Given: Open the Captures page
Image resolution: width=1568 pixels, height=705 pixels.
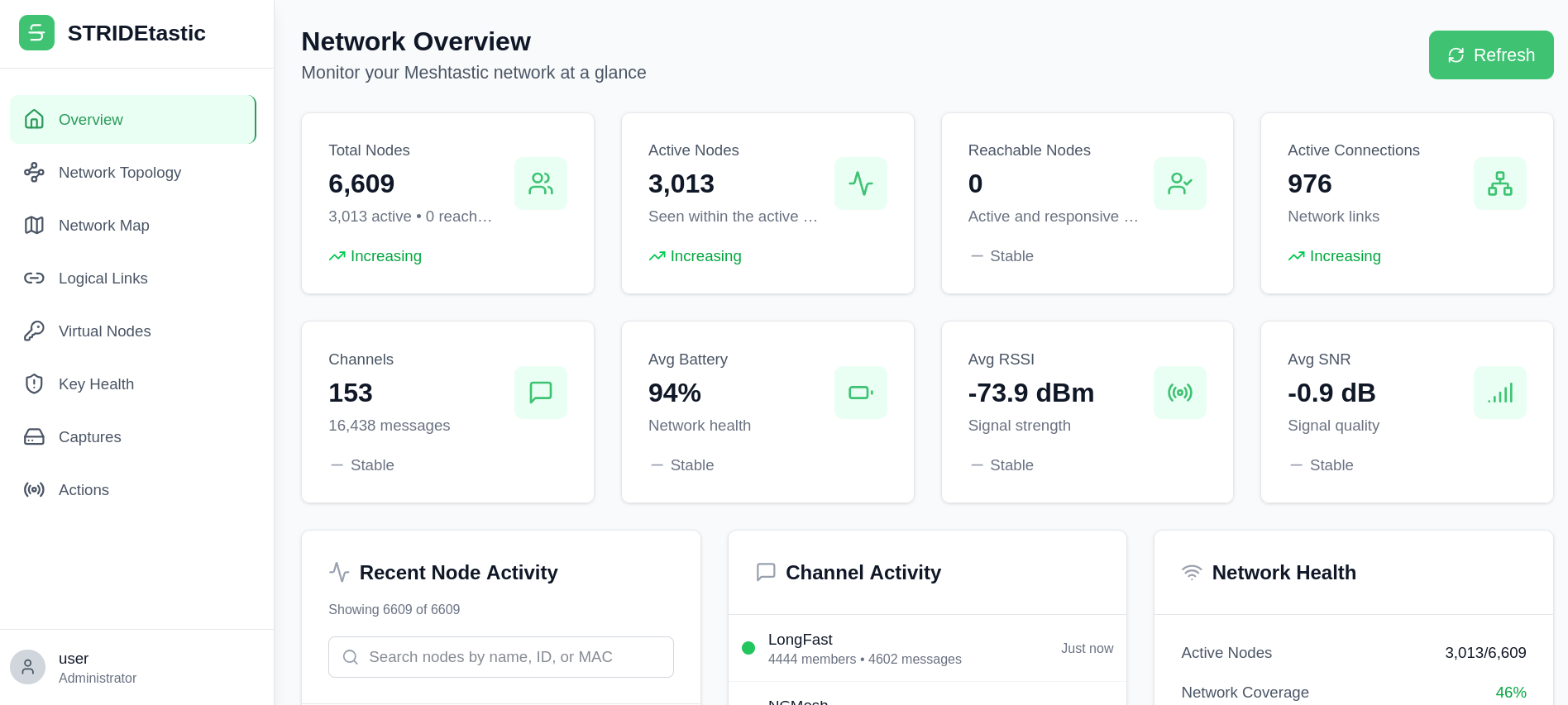Looking at the screenshot, I should 133,436.
